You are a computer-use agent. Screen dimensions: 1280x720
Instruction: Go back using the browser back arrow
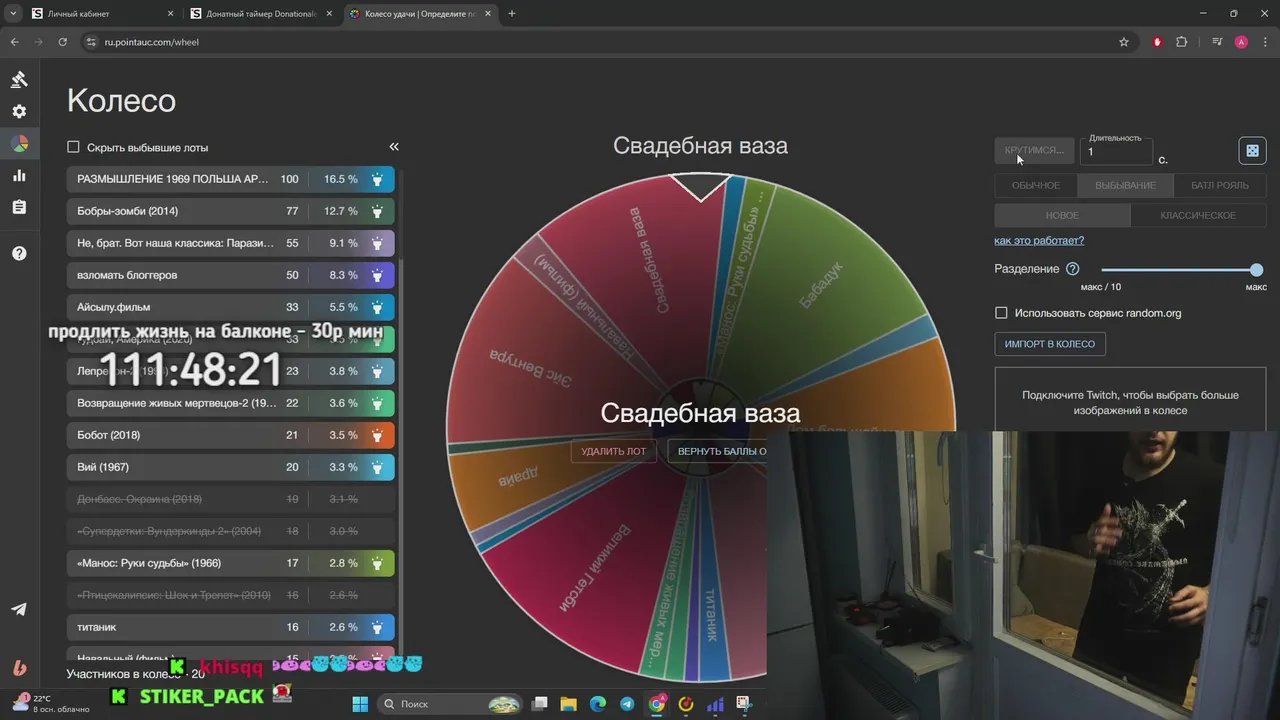click(x=15, y=42)
